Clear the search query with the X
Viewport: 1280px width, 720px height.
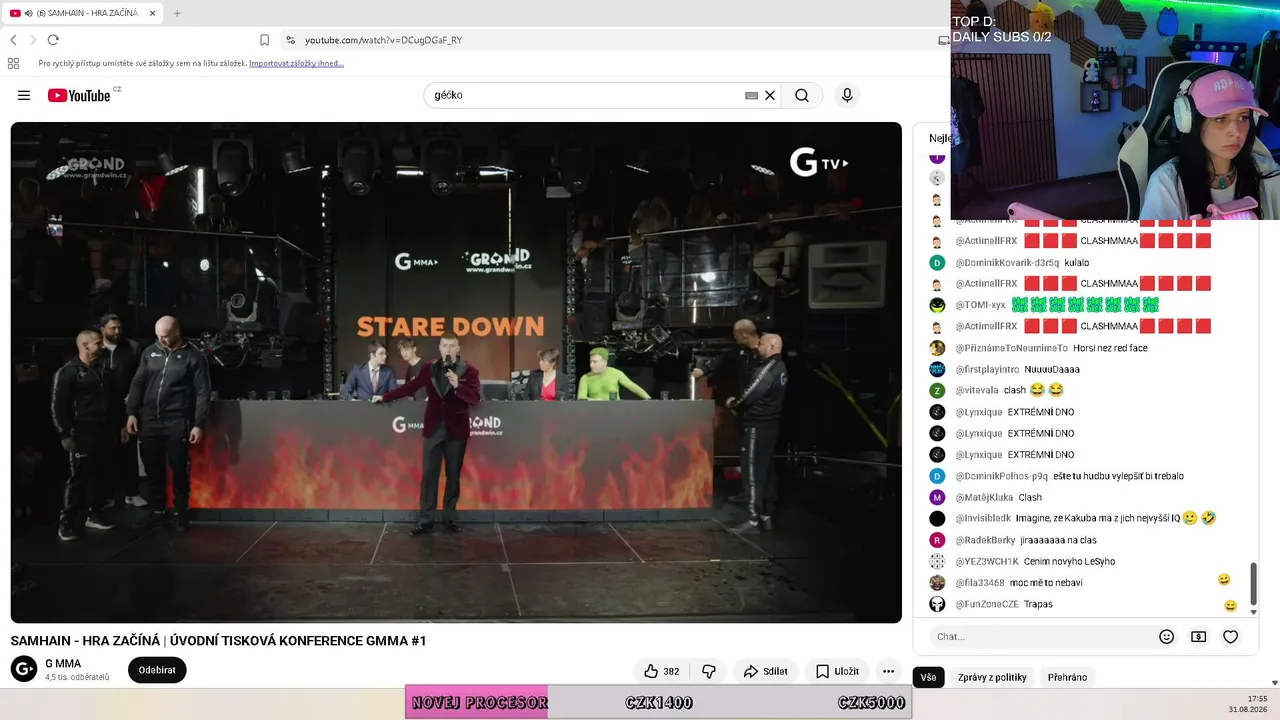tap(770, 95)
